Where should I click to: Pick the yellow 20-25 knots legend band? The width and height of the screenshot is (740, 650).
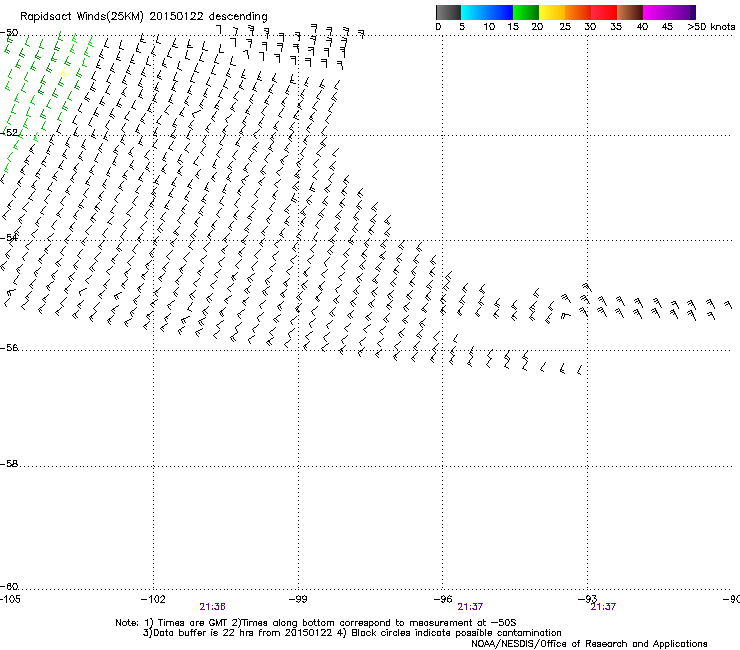552,12
